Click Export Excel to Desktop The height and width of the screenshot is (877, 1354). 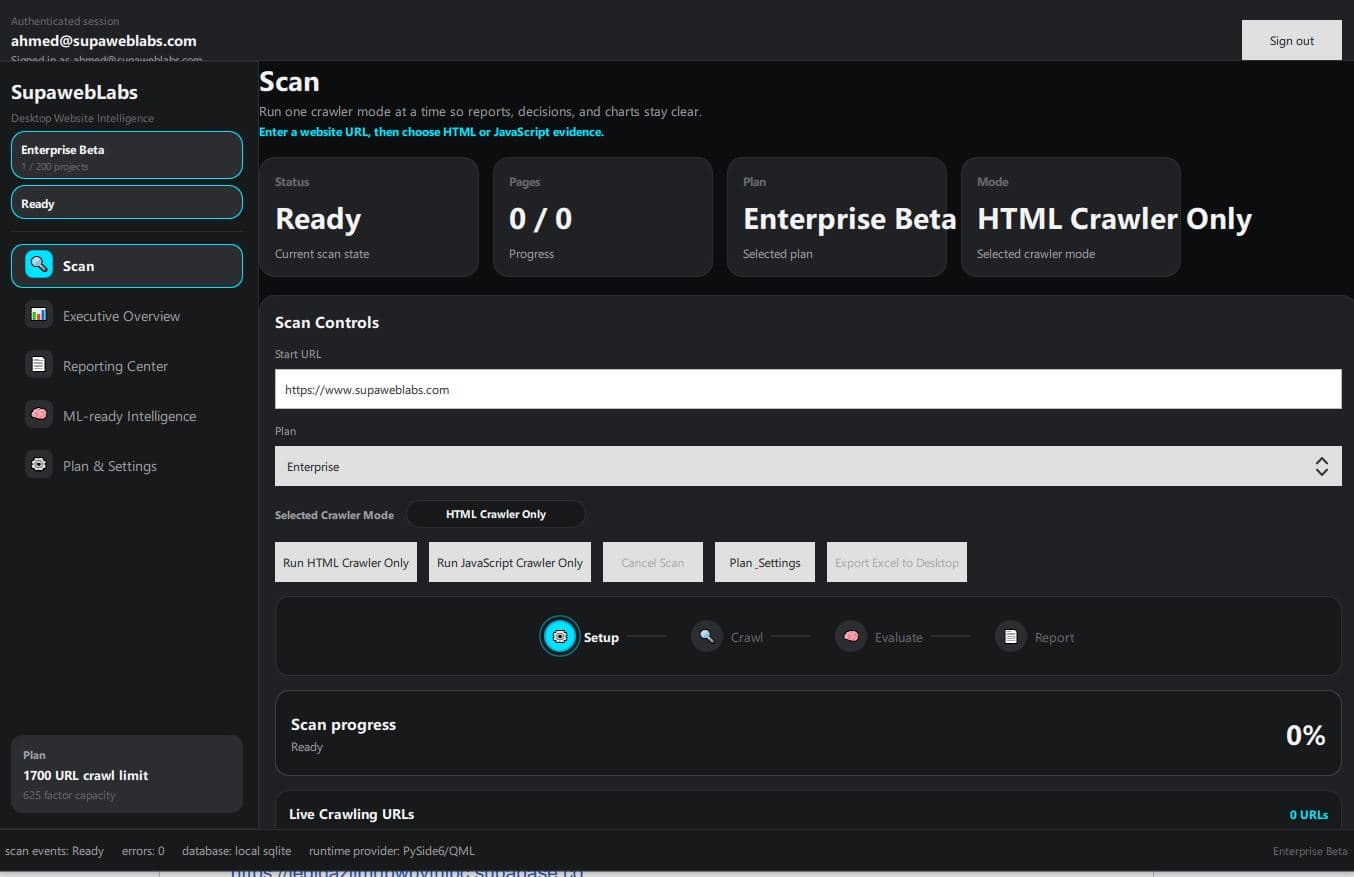click(x=897, y=562)
